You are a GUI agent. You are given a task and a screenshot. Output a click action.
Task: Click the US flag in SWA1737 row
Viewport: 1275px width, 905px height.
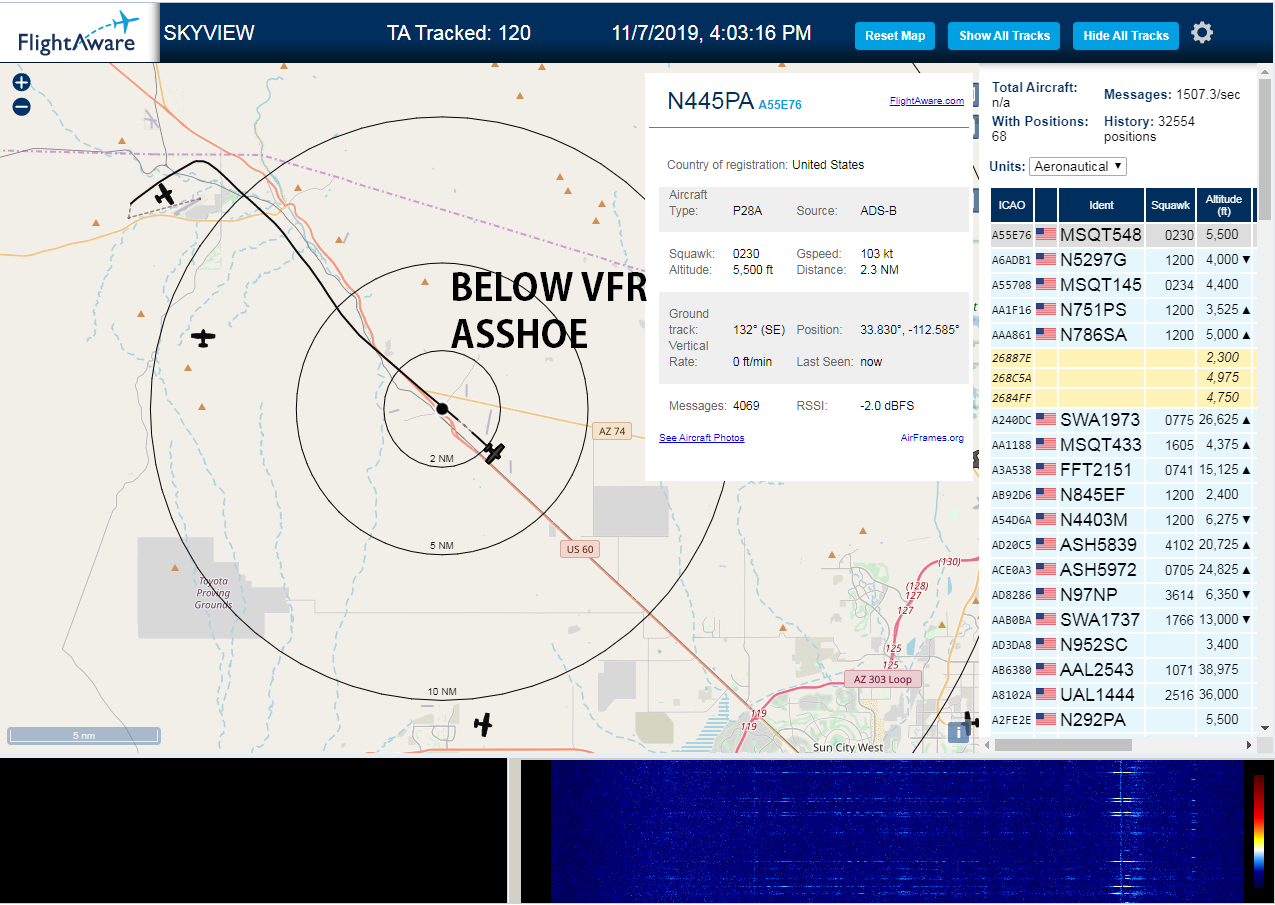point(1046,619)
